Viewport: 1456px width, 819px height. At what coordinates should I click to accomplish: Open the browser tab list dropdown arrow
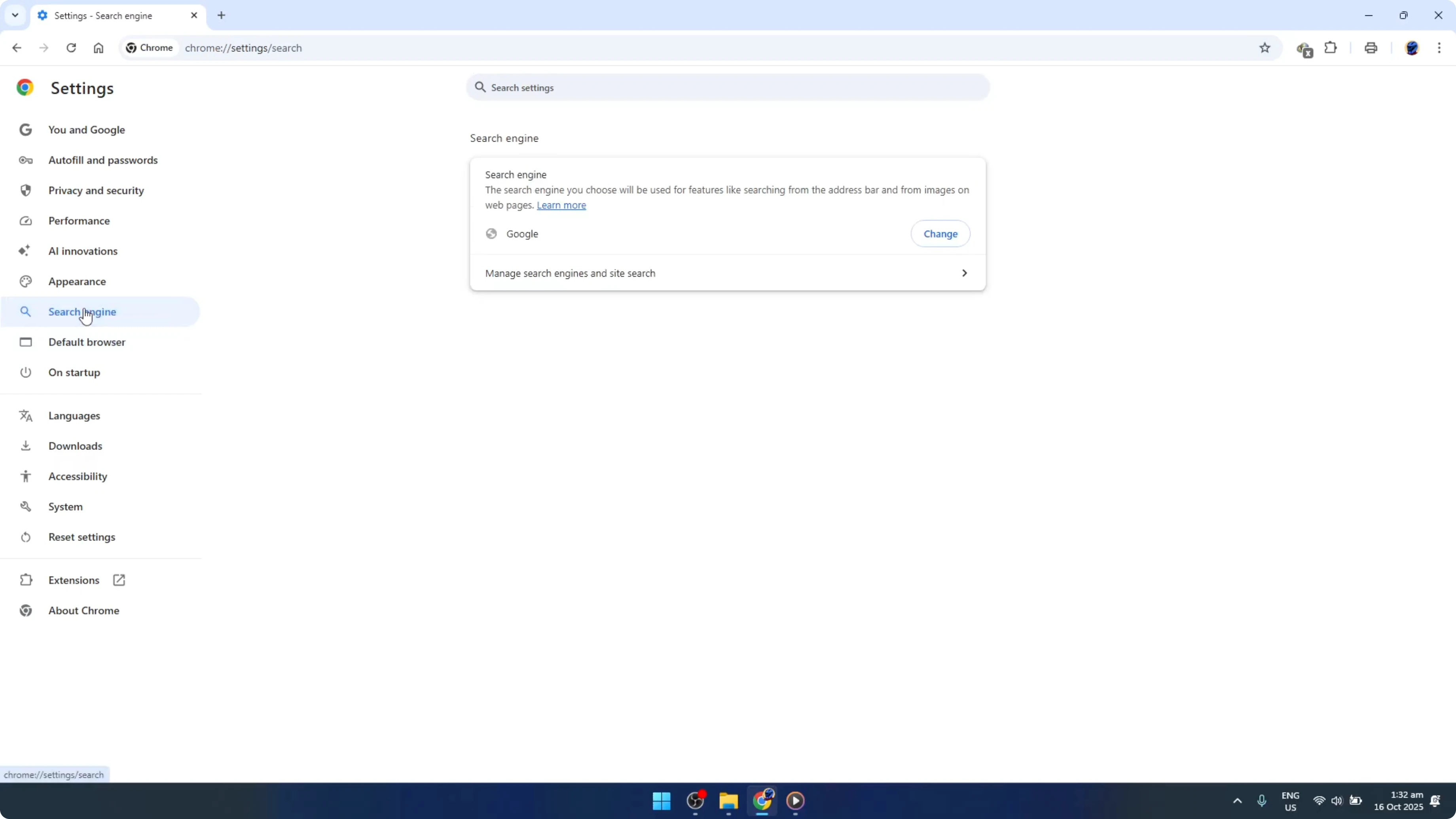pos(15,15)
